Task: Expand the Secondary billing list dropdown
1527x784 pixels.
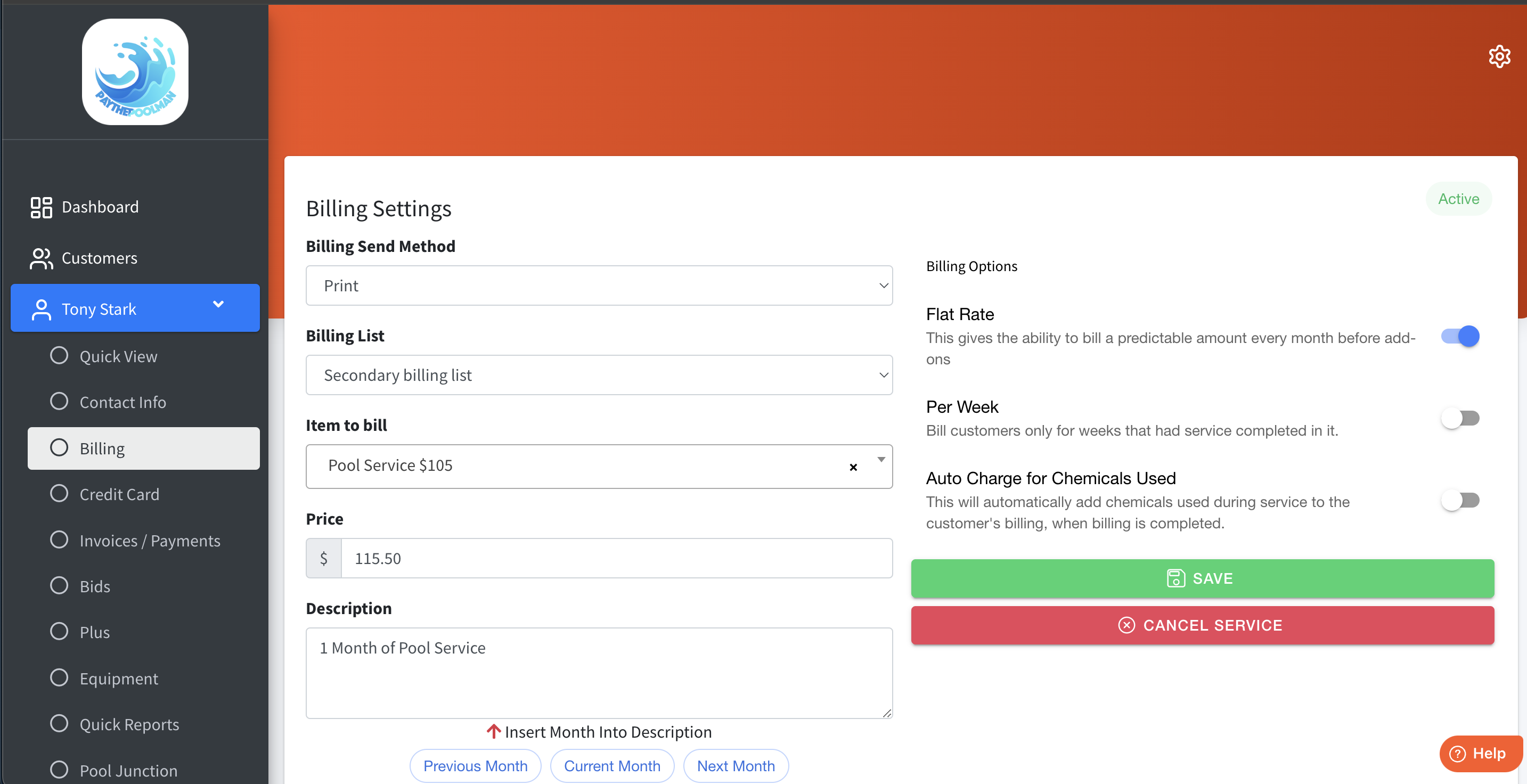Action: [x=599, y=375]
